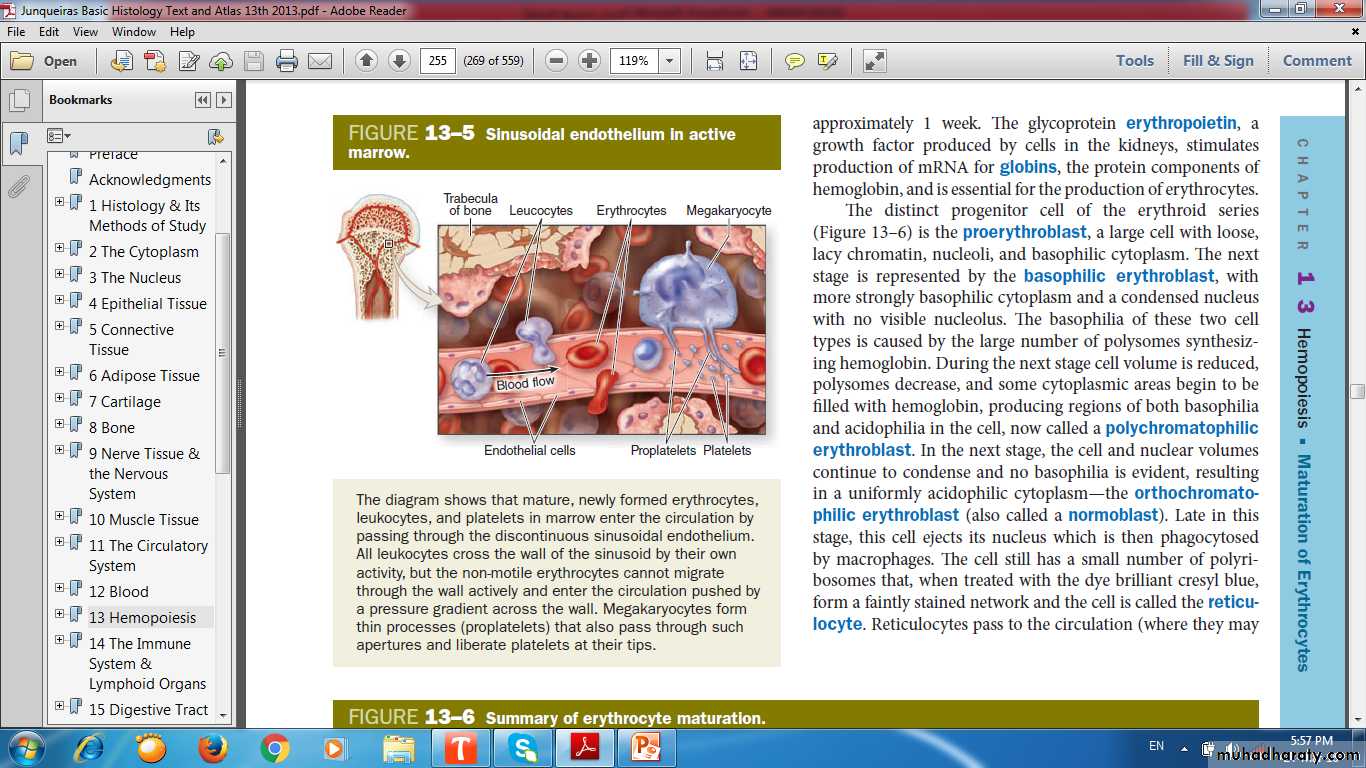Select the 13 Hemopoiesis bookmark
Viewport: 1366px width, 768px height.
(142, 618)
